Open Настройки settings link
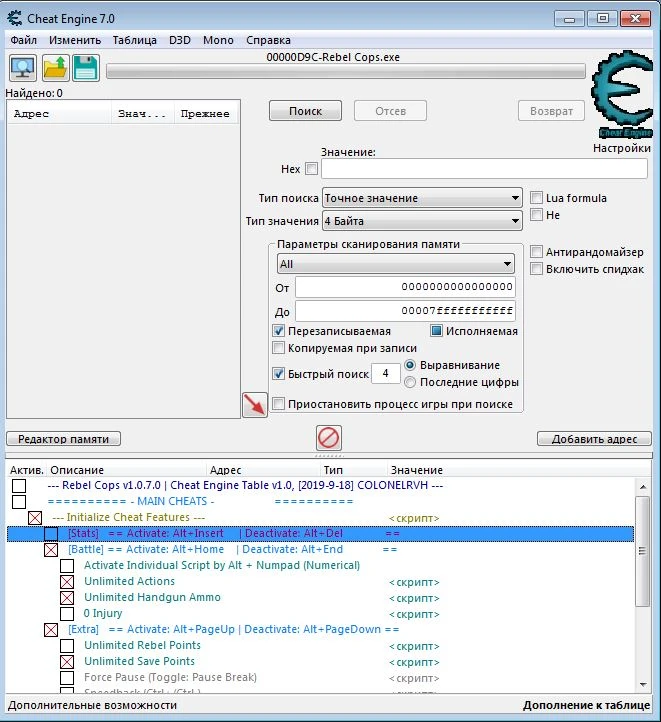Image resolution: width=661 pixels, height=722 pixels. tap(621, 148)
